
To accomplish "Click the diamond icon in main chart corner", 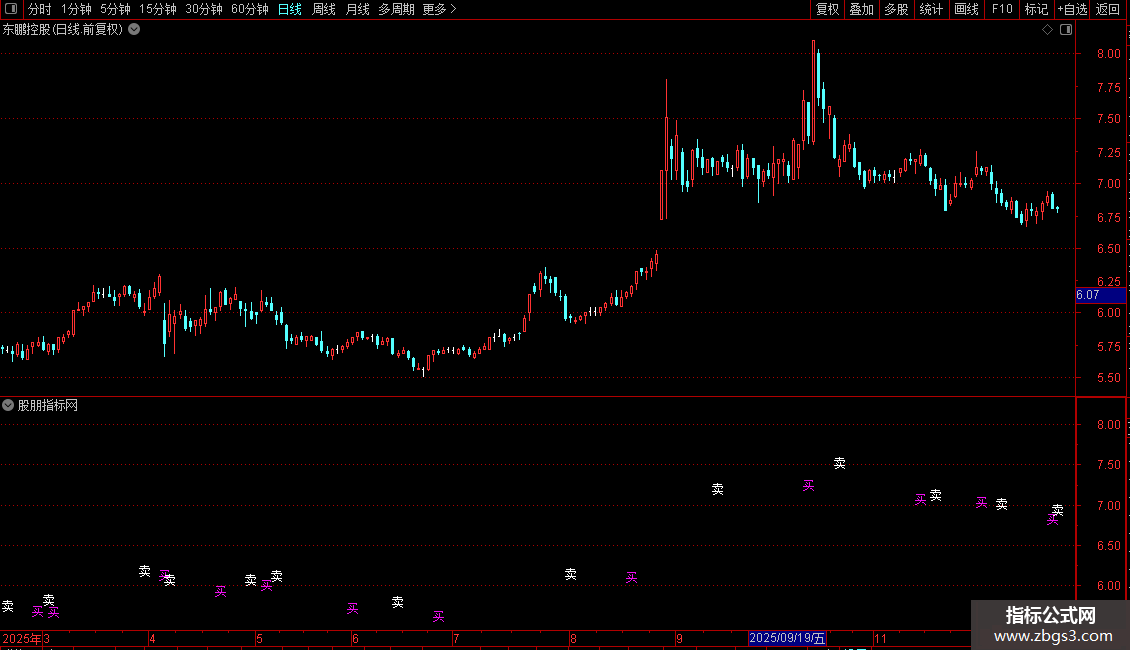I will pyautogui.click(x=1048, y=30).
